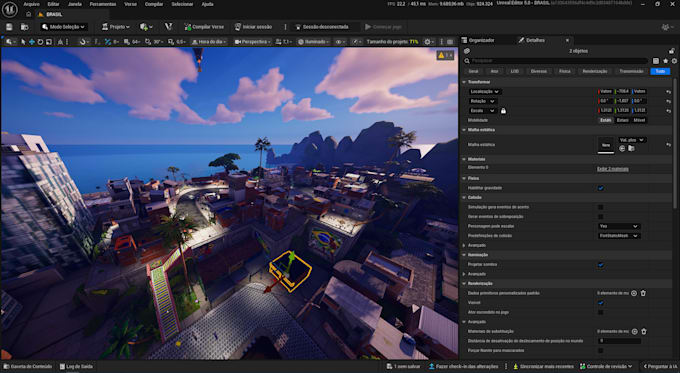Set Mobilidade to Móvel

639,120
